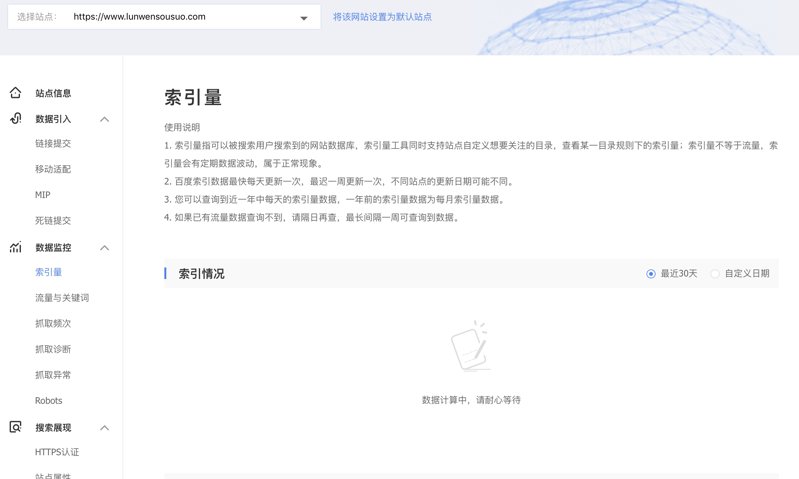Image resolution: width=799 pixels, height=479 pixels.
Task: Open 抓取异常 in the sidebar
Action: (x=53, y=375)
